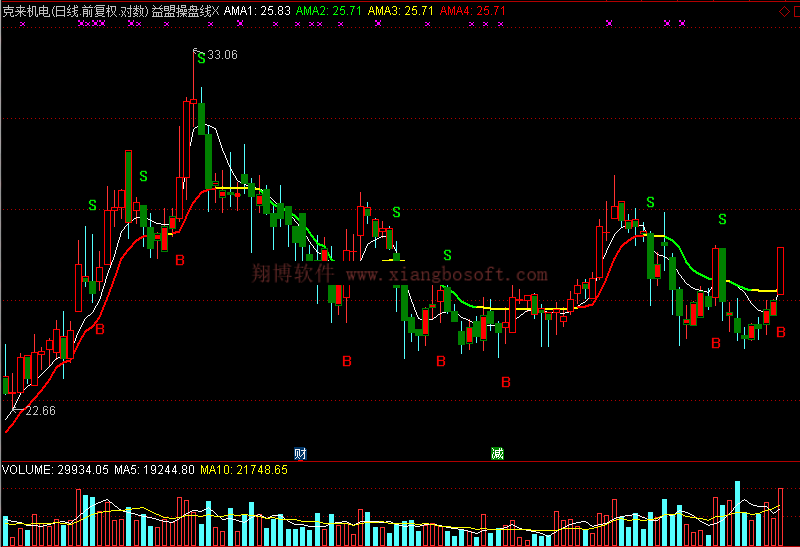Click the 财 financial info marker
Screen dimensions: 800x547
point(301,454)
